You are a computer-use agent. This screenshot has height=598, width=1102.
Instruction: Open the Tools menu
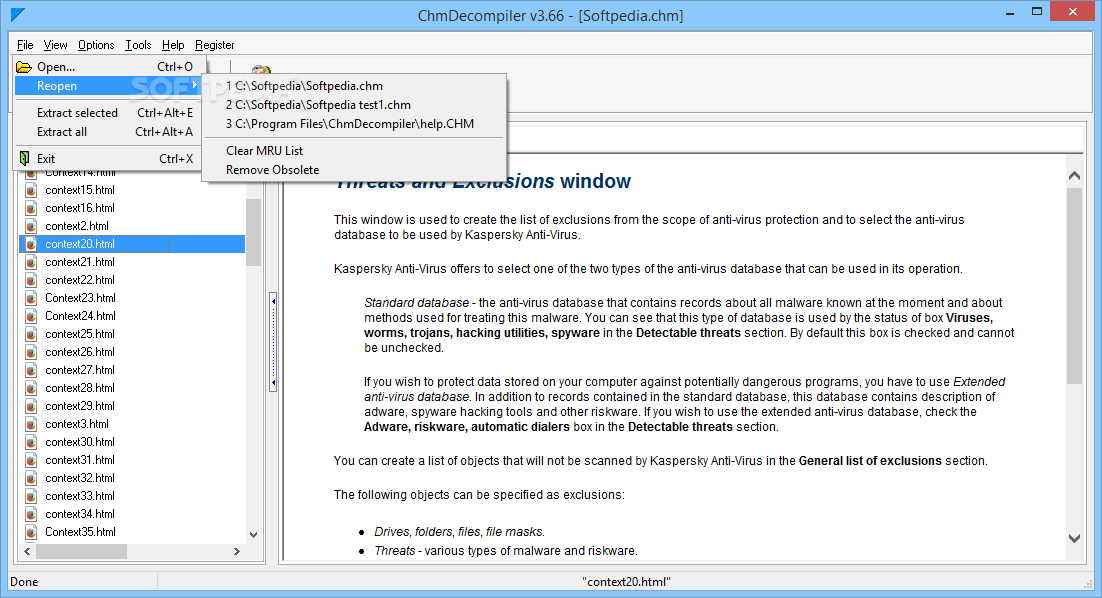coord(138,45)
